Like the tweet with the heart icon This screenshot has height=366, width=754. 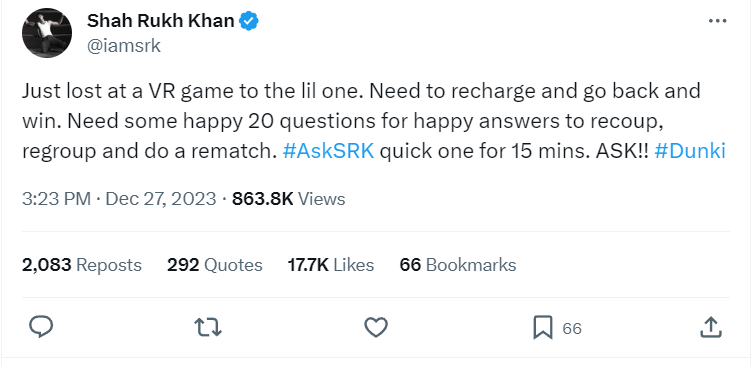click(376, 328)
